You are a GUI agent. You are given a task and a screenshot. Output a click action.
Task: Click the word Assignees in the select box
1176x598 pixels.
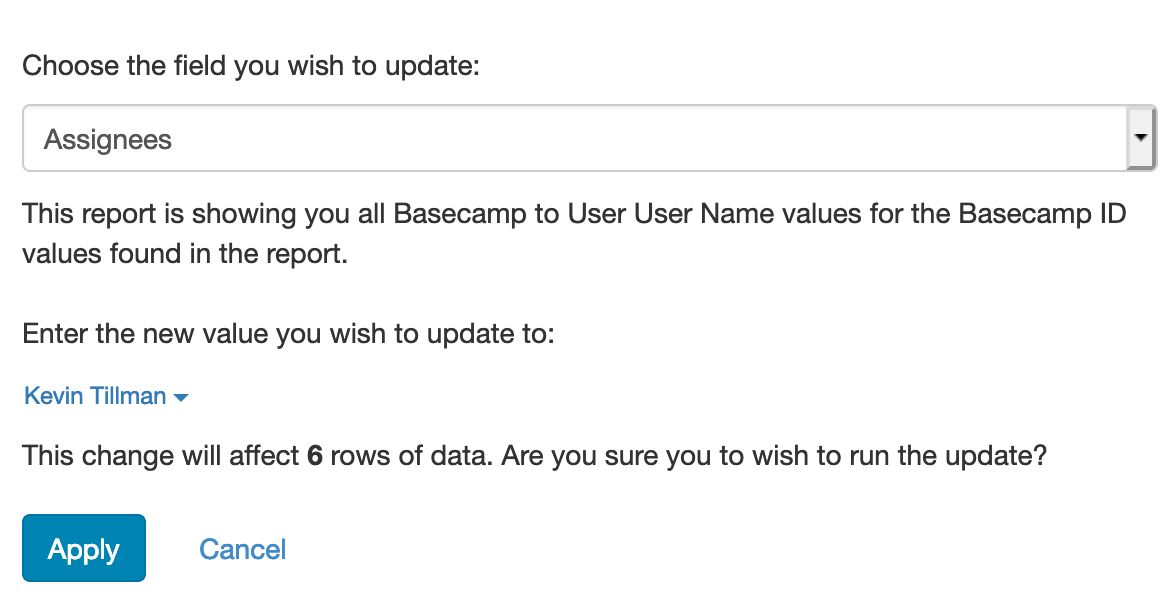(108, 139)
